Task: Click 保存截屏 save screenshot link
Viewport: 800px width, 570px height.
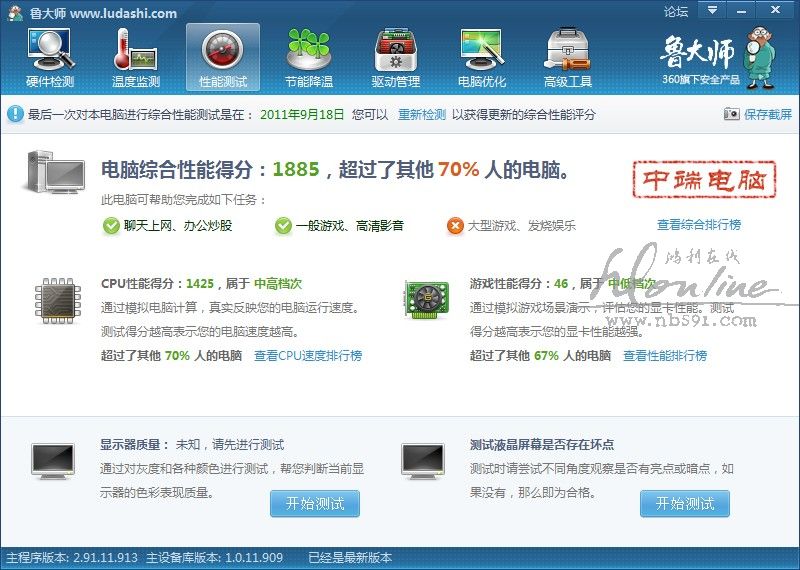Action: pos(768,114)
